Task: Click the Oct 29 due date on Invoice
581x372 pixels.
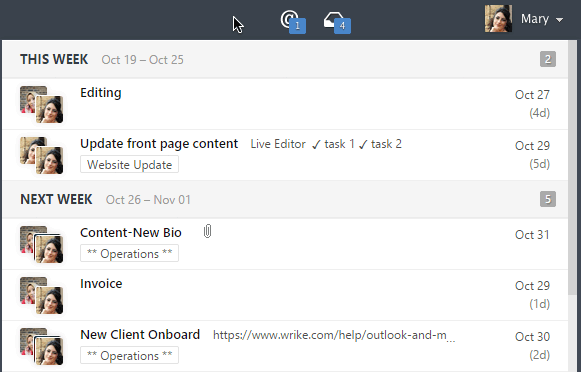Action: point(532,286)
